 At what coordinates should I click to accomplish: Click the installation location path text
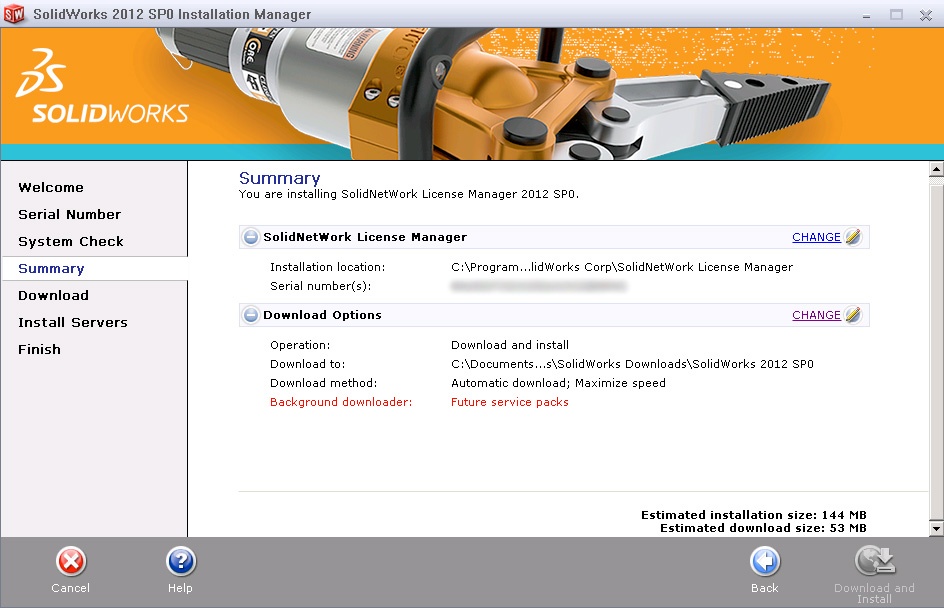pyautogui.click(x=622, y=267)
